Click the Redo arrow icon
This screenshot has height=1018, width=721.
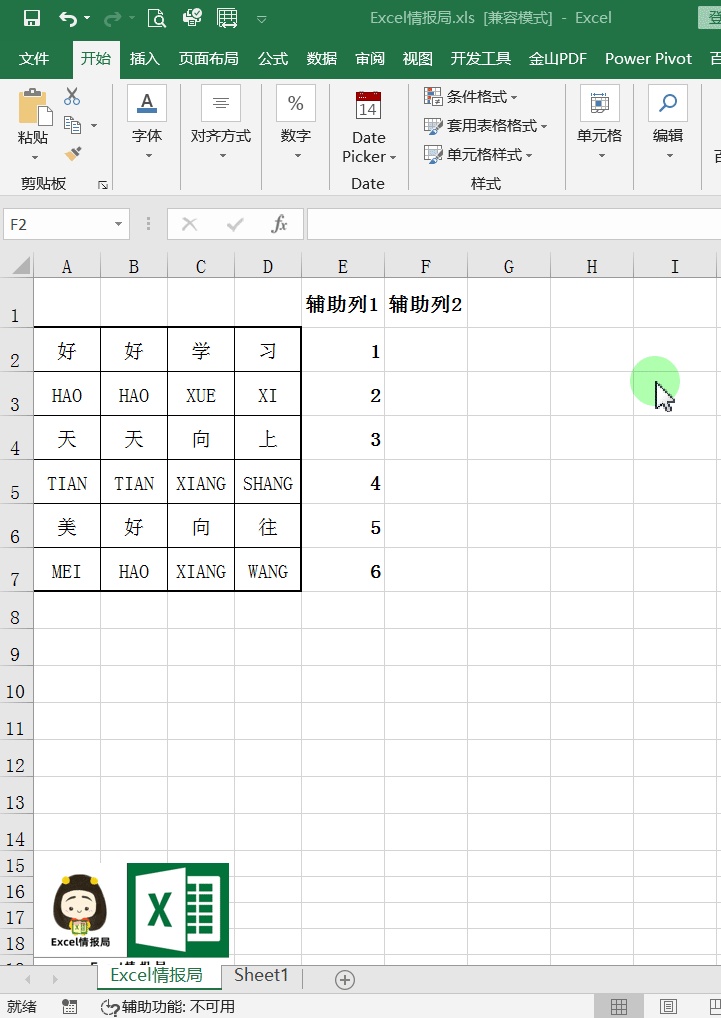112,18
